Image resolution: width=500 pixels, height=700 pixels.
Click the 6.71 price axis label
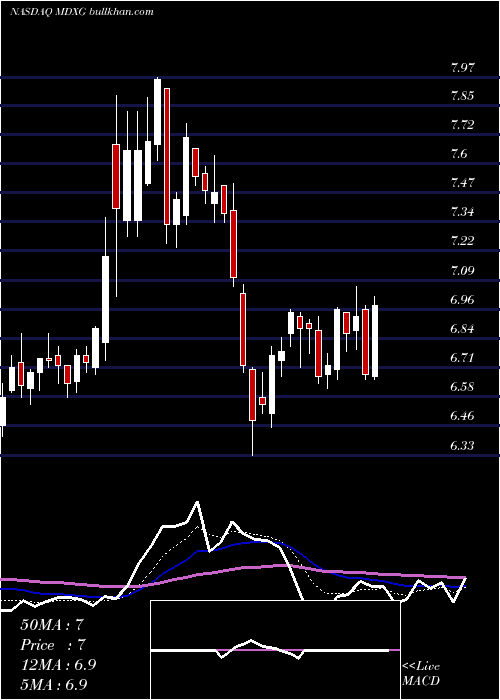pyautogui.click(x=463, y=358)
